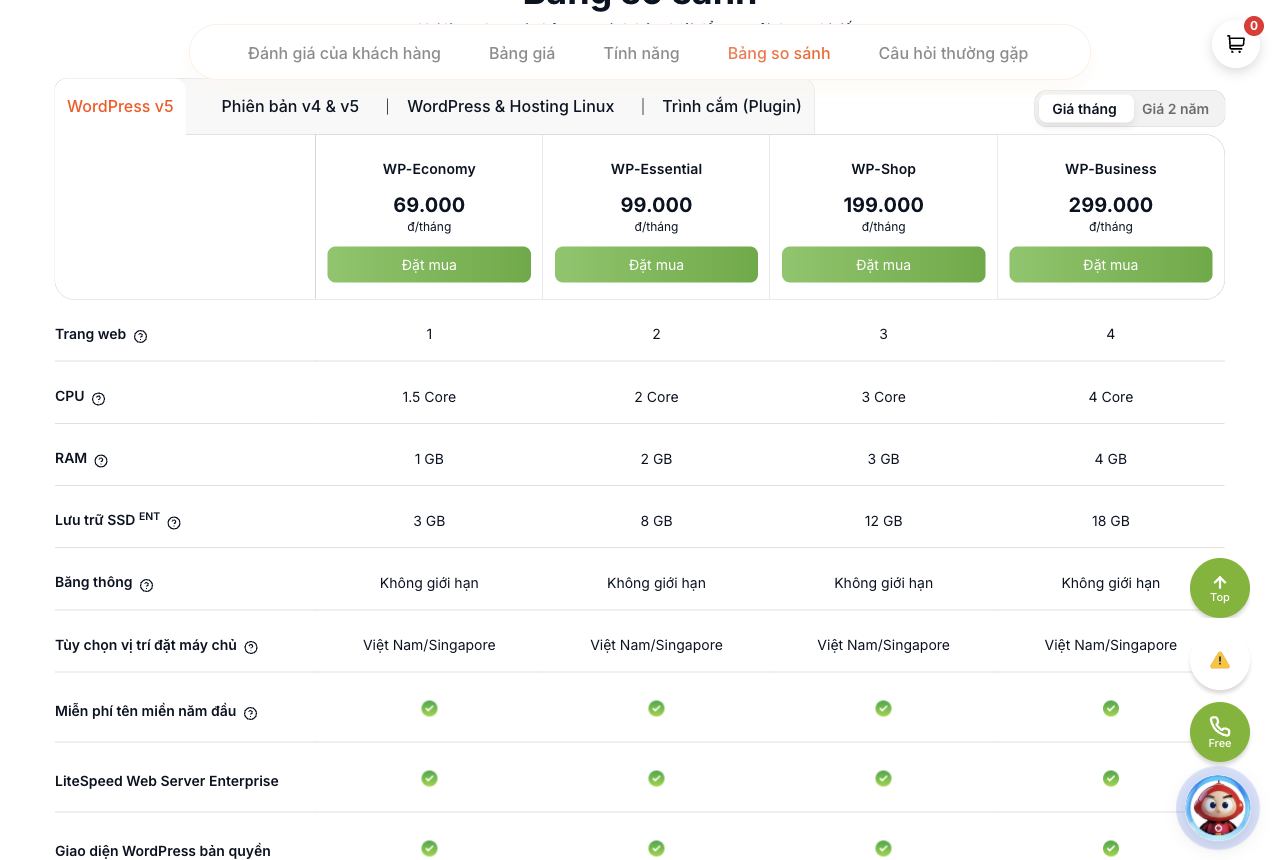Open the yellow warning triangle button

click(1220, 660)
